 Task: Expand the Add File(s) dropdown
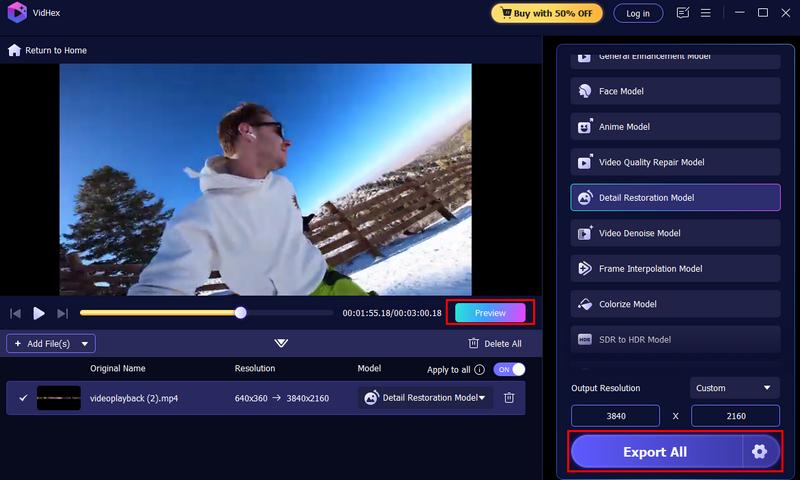86,343
